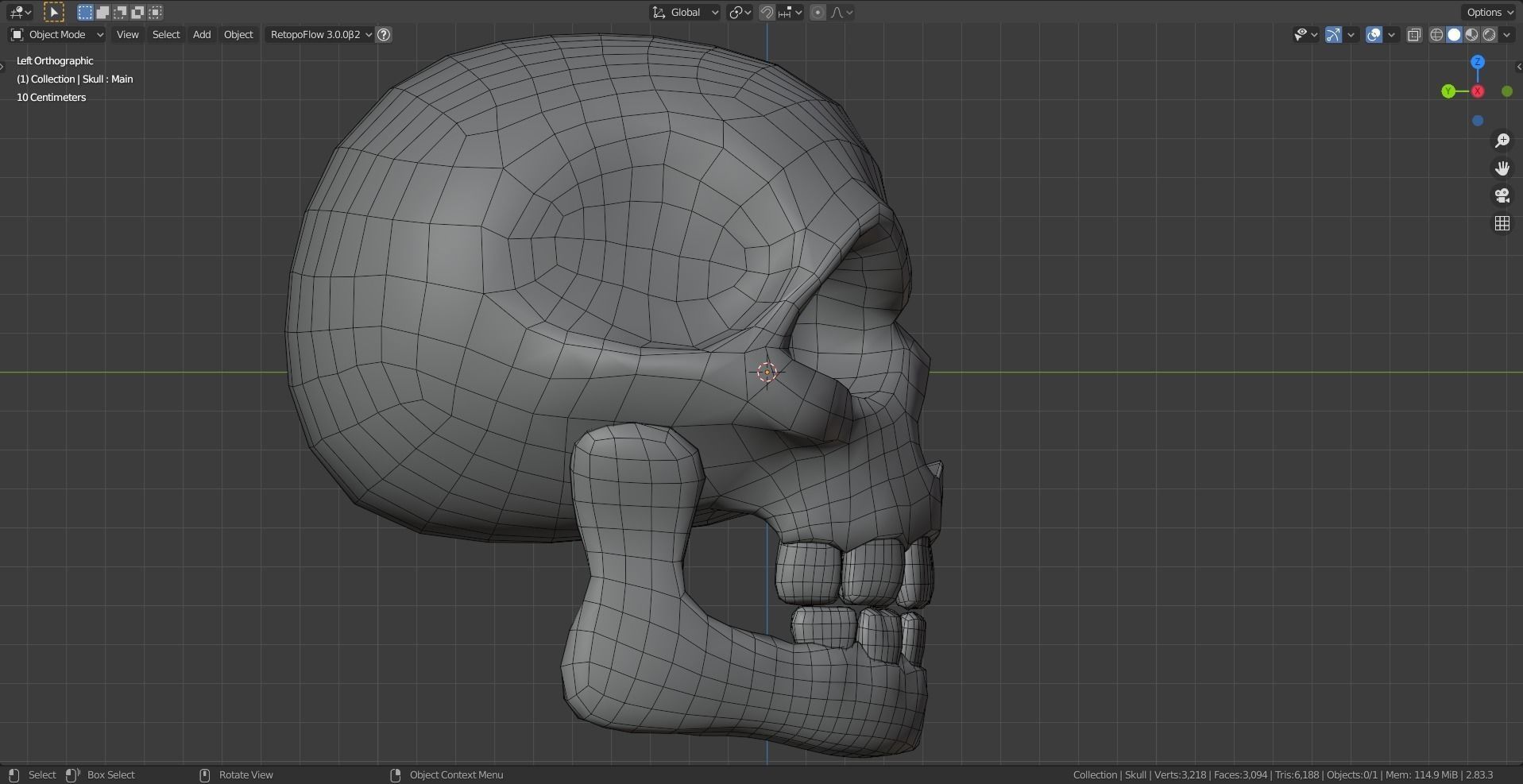Click the Y axis on navigation gizmo
Image resolution: width=1523 pixels, height=784 pixels.
(1448, 91)
